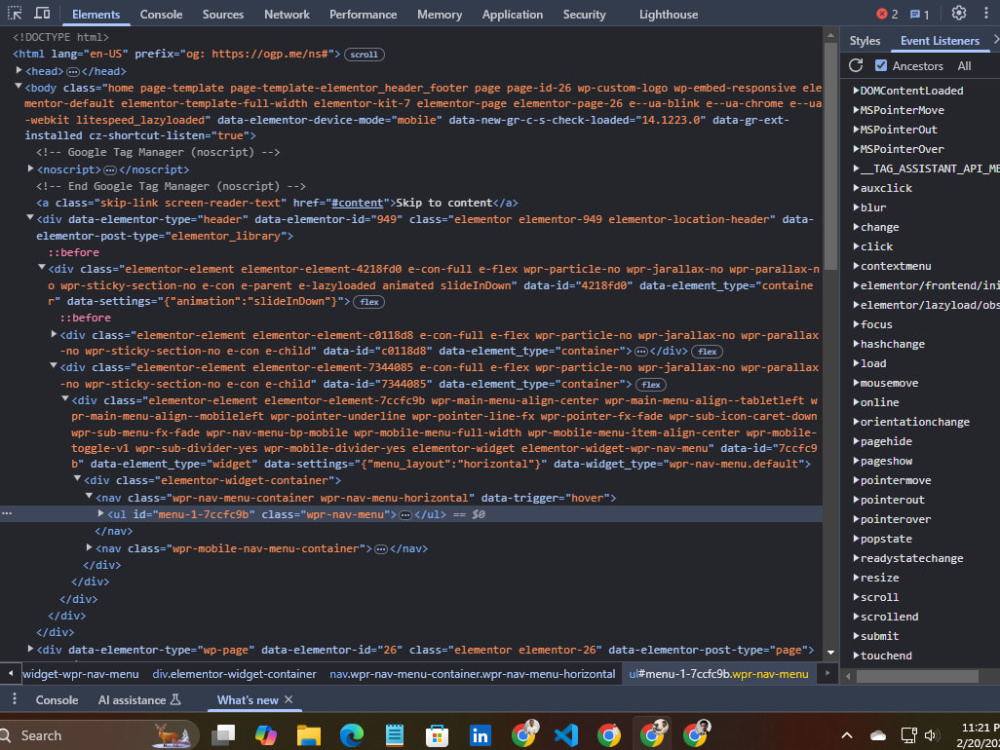Show more sidebar tabs chevron
Viewport: 1000px width, 750px height.
[996, 40]
